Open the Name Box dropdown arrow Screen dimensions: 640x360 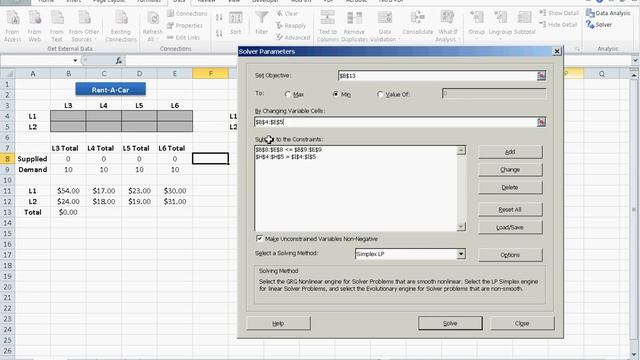[x=75, y=60]
